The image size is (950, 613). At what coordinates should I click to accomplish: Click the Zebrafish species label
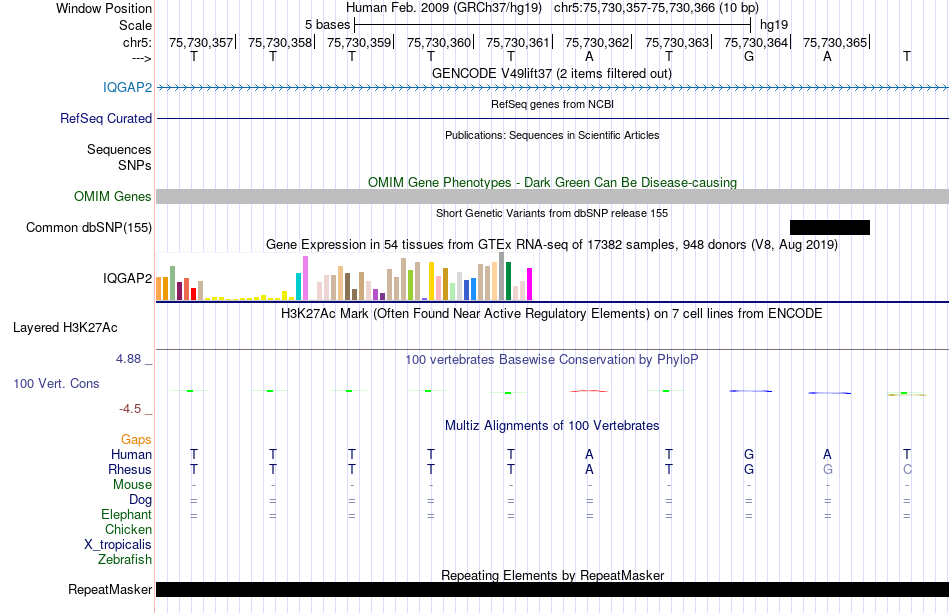pos(125,559)
